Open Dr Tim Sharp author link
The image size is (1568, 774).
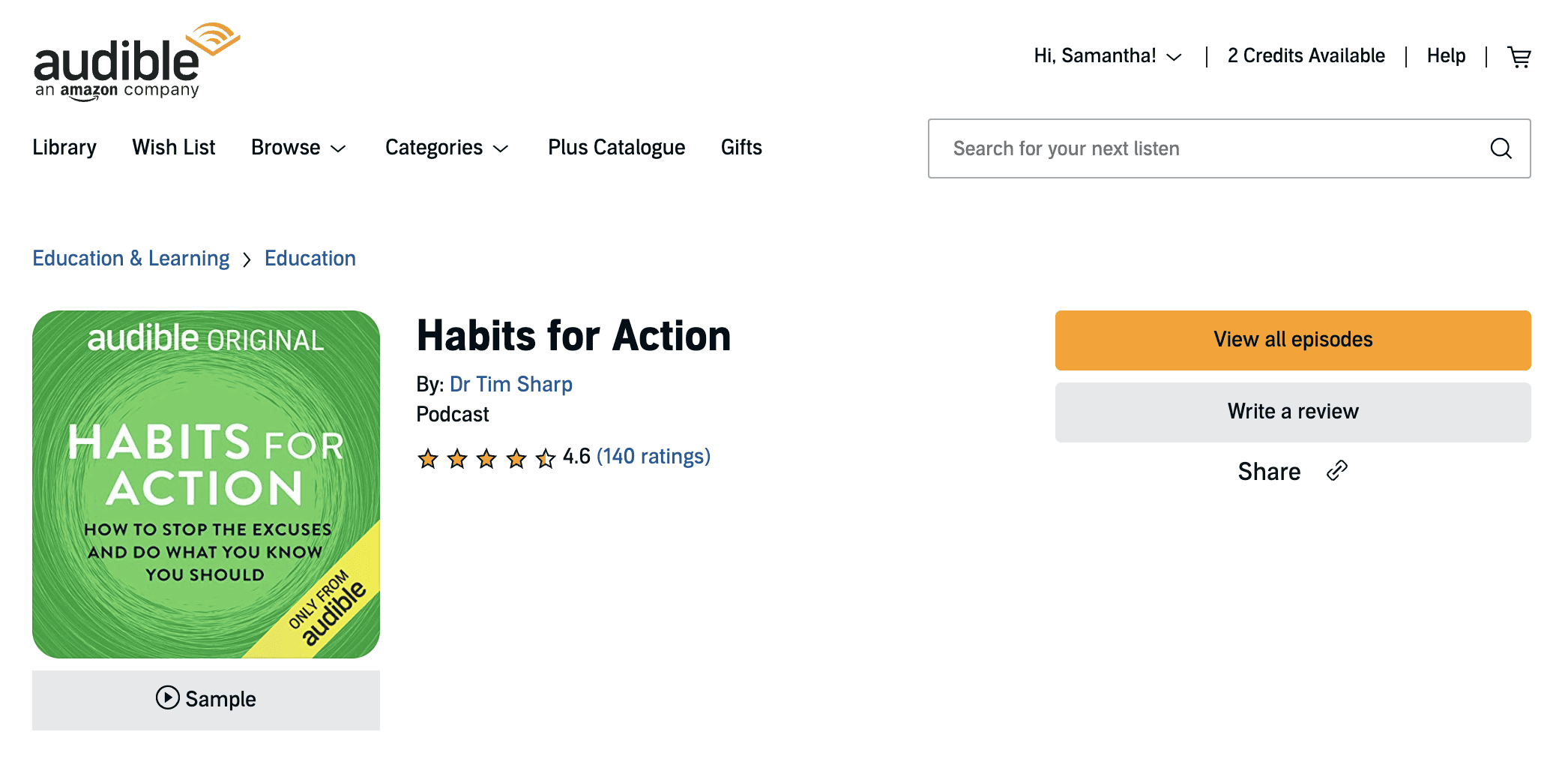(x=511, y=385)
